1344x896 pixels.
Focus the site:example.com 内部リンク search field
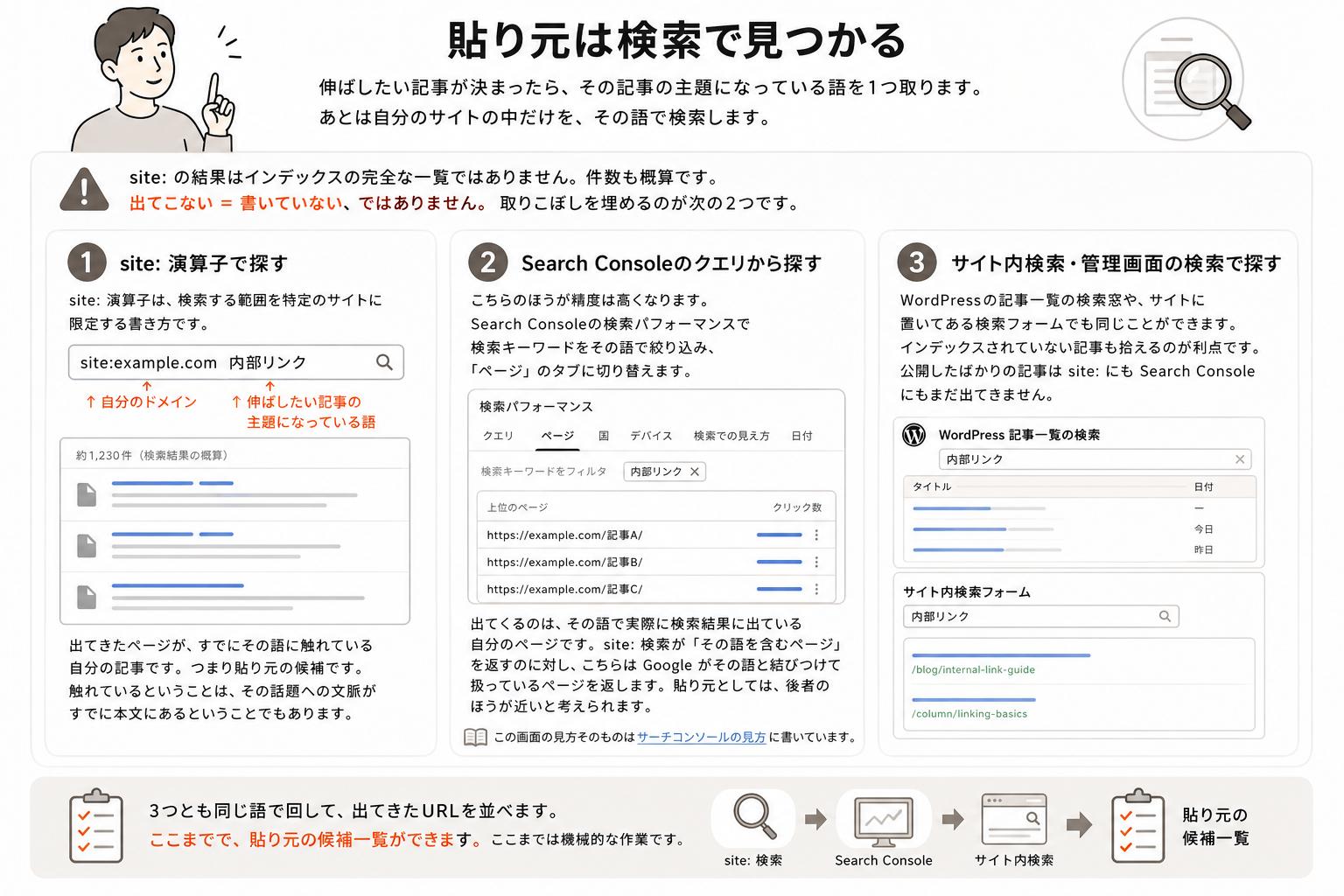(x=236, y=362)
